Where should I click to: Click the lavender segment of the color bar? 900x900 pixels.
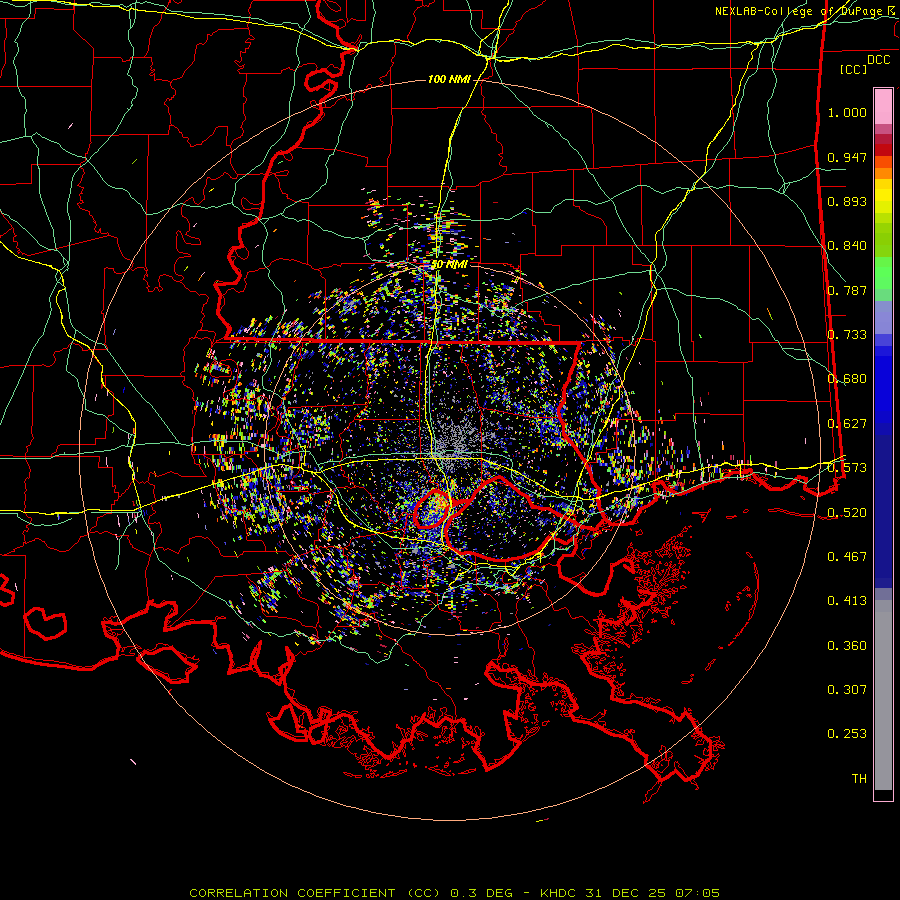coord(883,317)
